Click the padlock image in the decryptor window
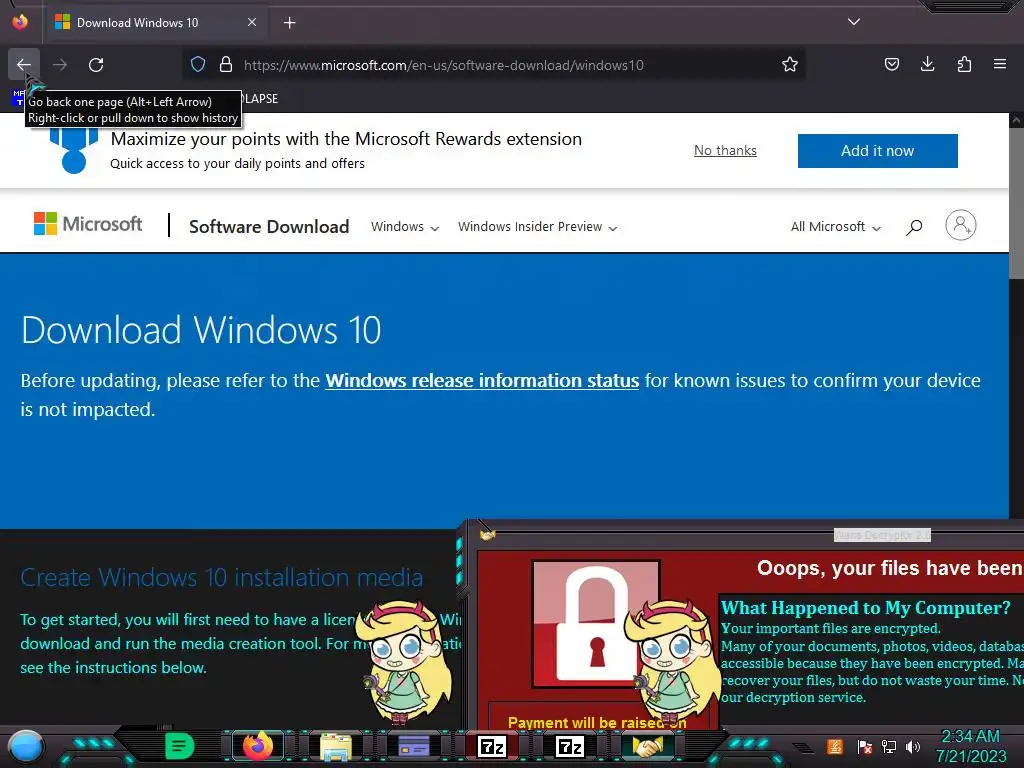Image resolution: width=1024 pixels, height=768 pixels. click(x=596, y=624)
